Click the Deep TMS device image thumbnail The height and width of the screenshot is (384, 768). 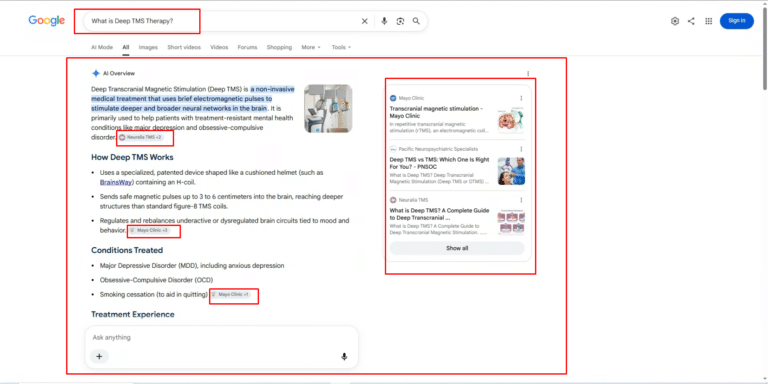[328, 109]
